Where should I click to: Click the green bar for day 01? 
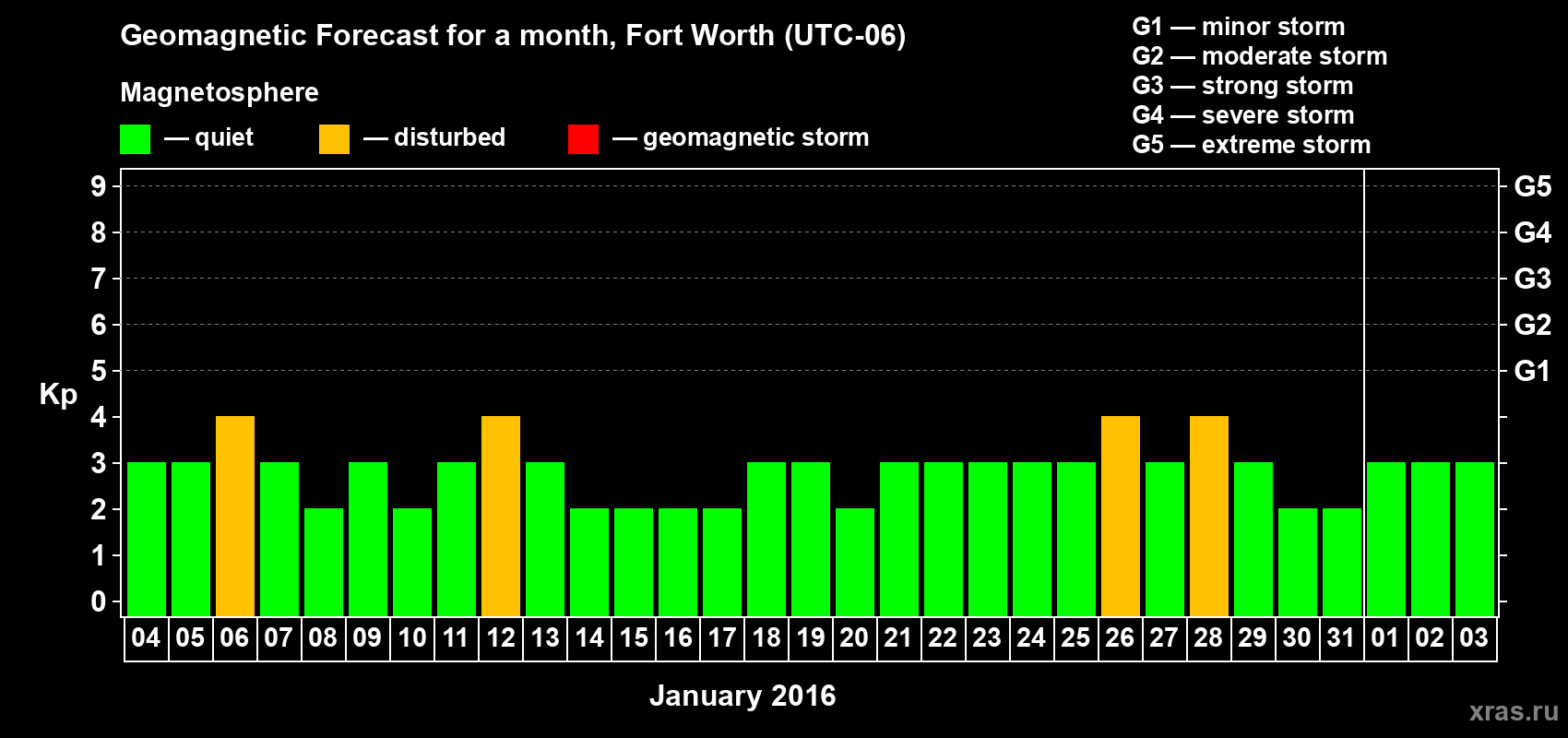pyautogui.click(x=1386, y=540)
